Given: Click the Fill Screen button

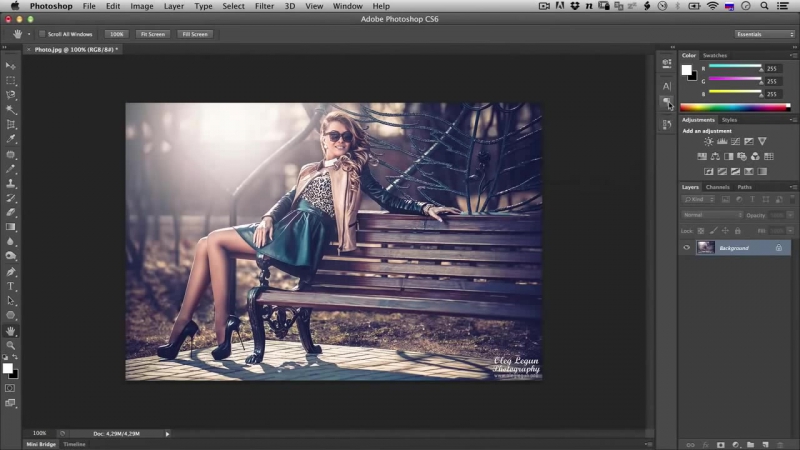Looking at the screenshot, I should click(x=194, y=34).
